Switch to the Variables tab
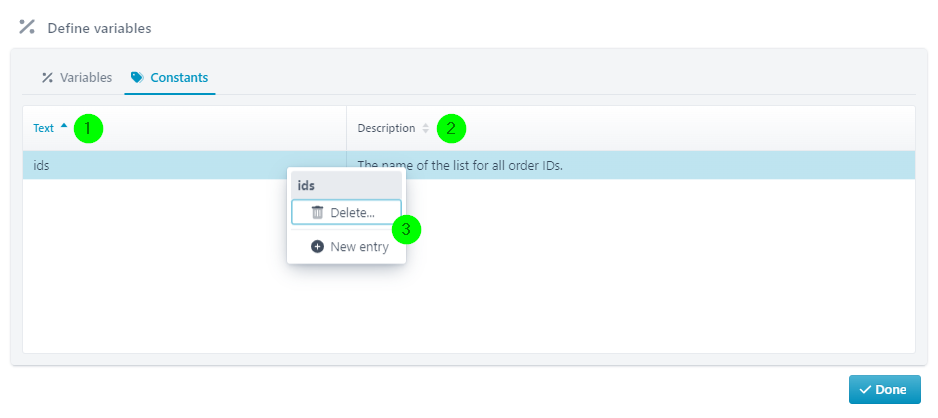Screen dimensions: 938x418 point(77,78)
